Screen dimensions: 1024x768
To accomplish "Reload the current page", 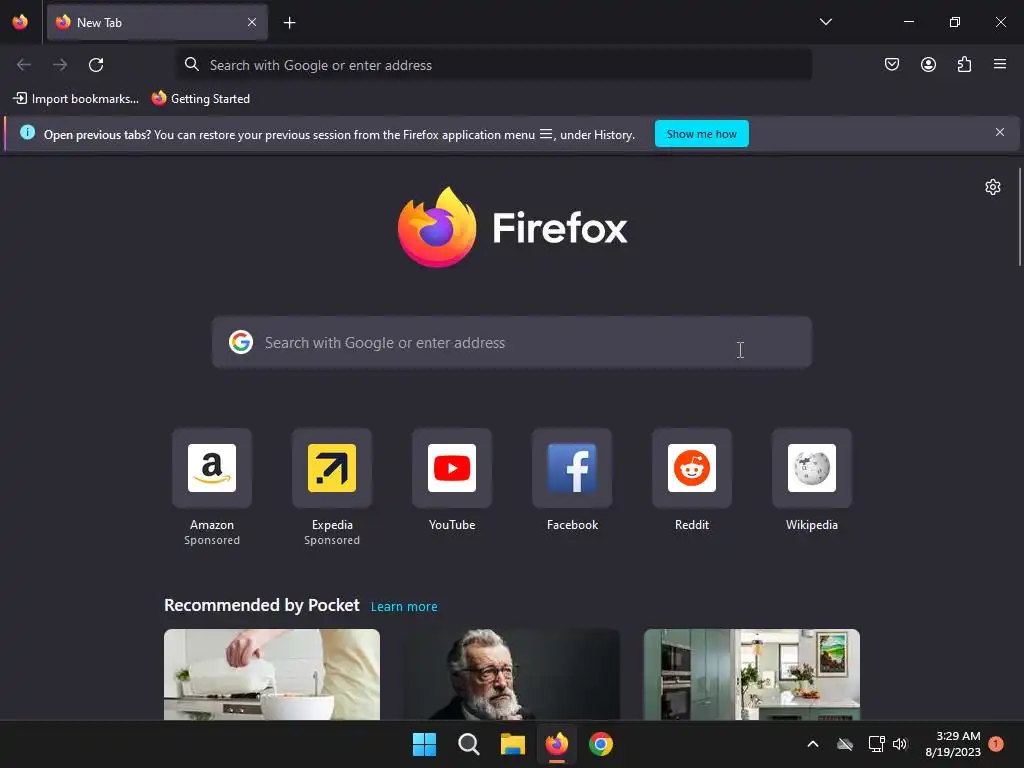I will [96, 65].
